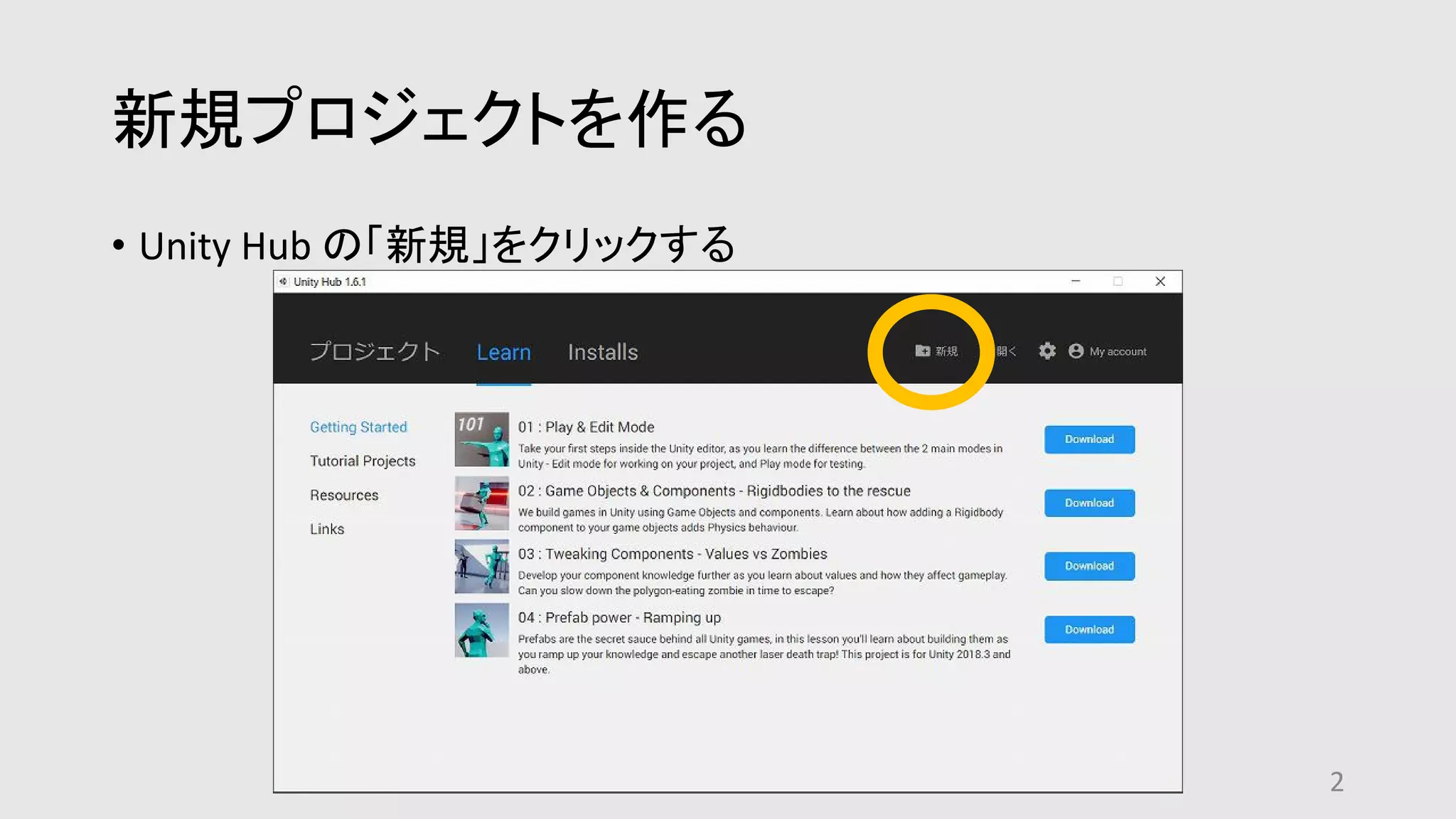This screenshot has height=819, width=1456.
Task: Click '03 : Tweaking Components - Values vs Zombies' title
Action: click(673, 554)
